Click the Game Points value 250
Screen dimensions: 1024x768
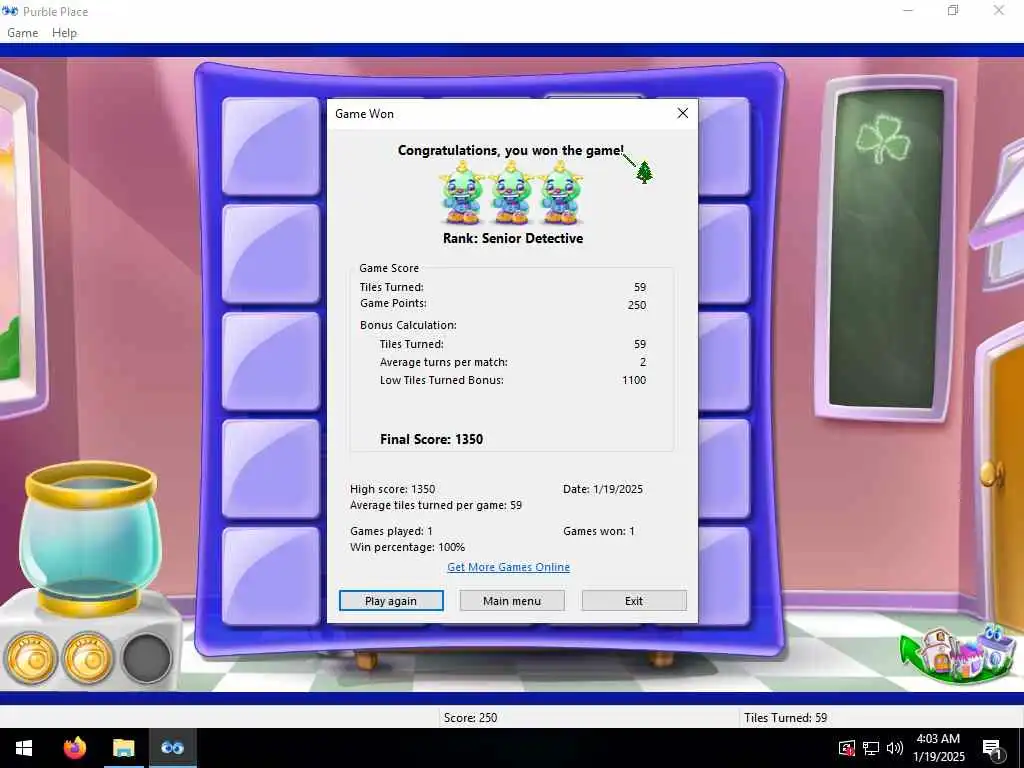click(x=637, y=304)
